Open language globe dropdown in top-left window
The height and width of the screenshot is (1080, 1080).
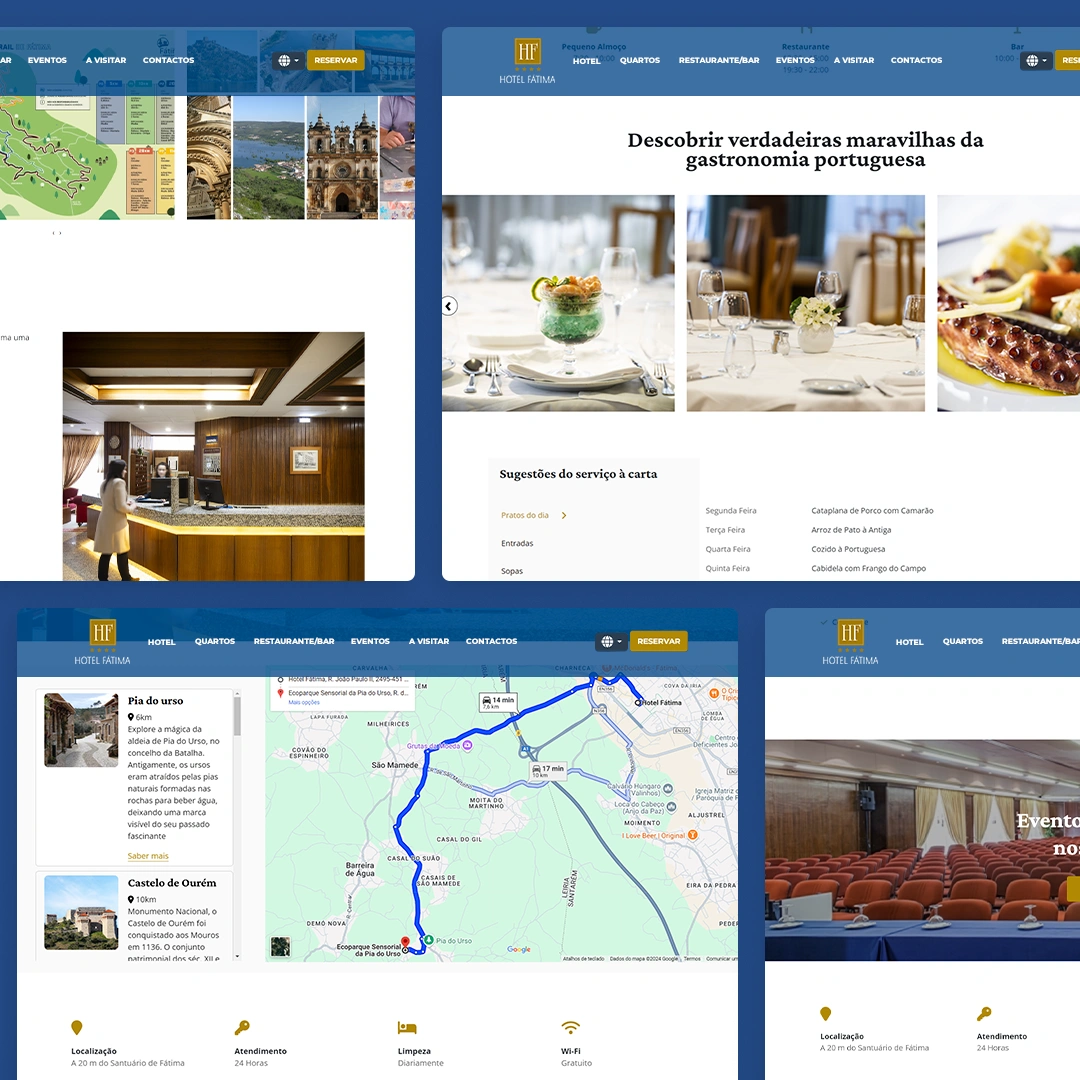pos(288,61)
